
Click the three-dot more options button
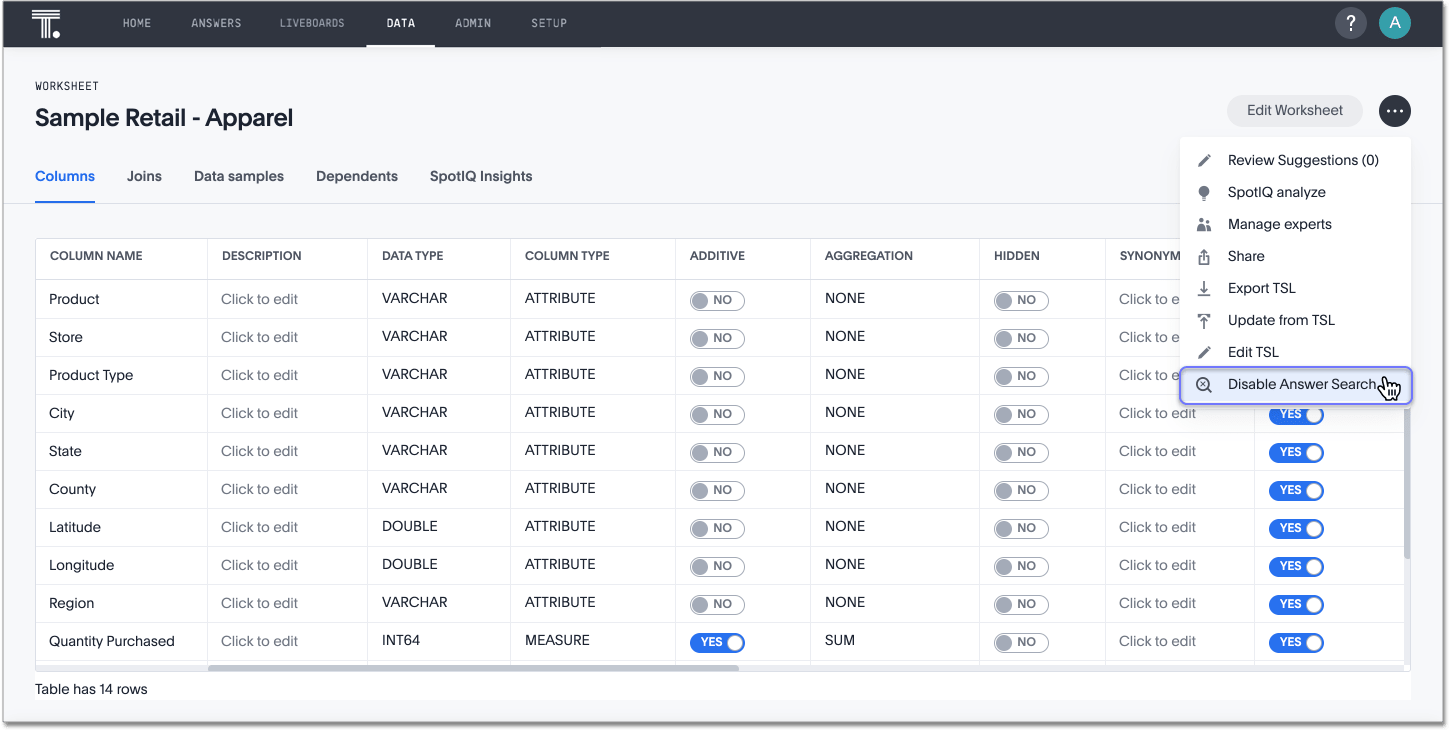tap(1394, 111)
